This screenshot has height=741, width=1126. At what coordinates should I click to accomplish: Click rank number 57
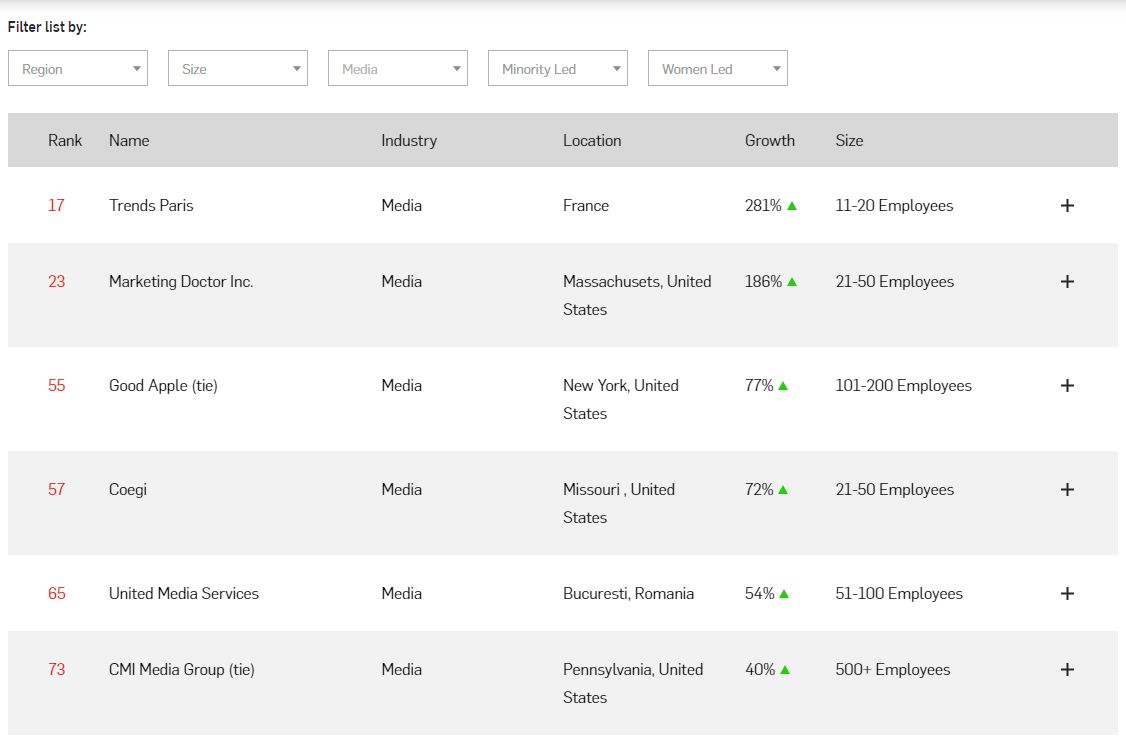tap(57, 490)
